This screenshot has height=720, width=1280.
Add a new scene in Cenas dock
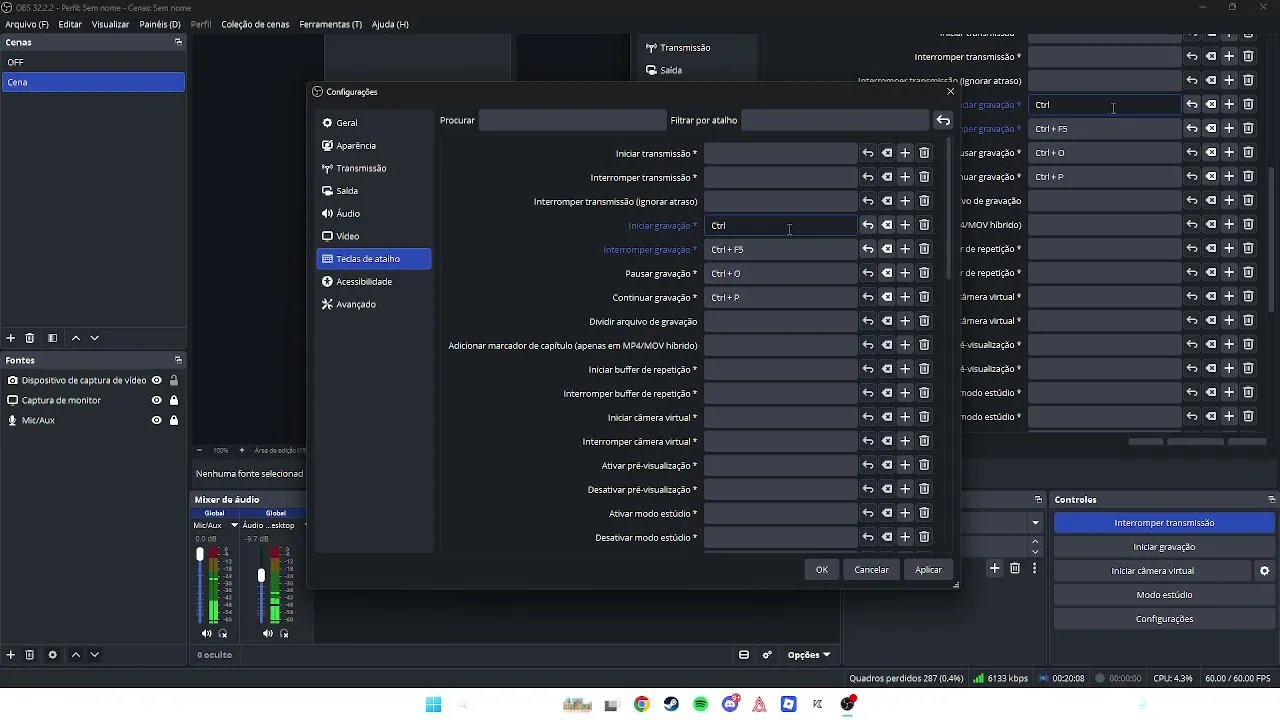(x=11, y=338)
